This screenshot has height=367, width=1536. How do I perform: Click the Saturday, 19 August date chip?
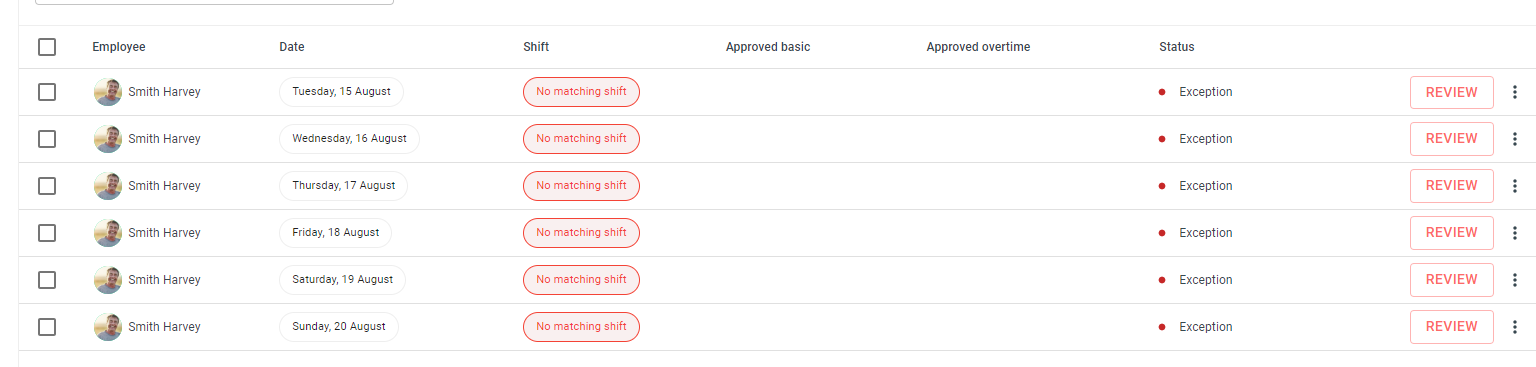tap(342, 280)
